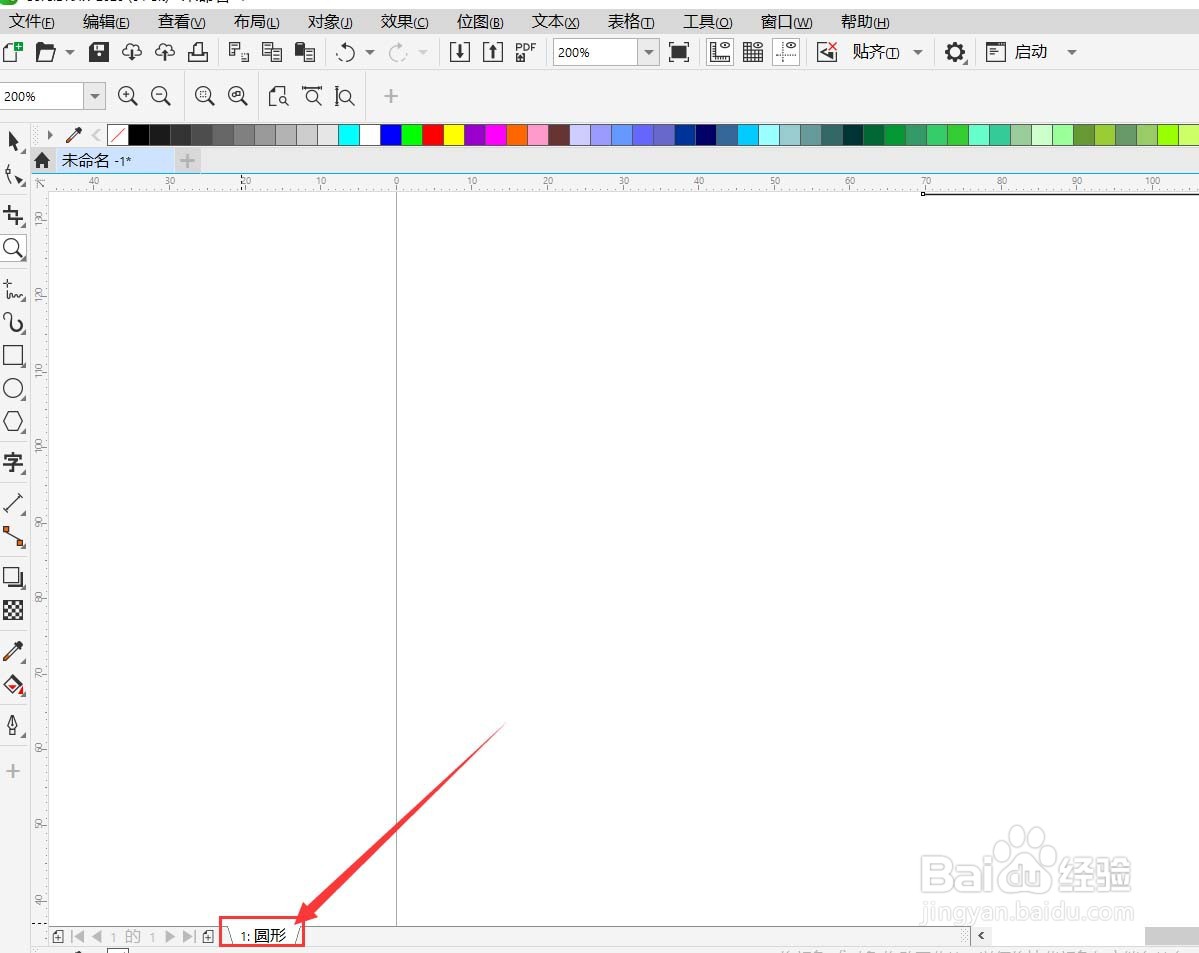Select the Ellipse tool

pyautogui.click(x=14, y=389)
